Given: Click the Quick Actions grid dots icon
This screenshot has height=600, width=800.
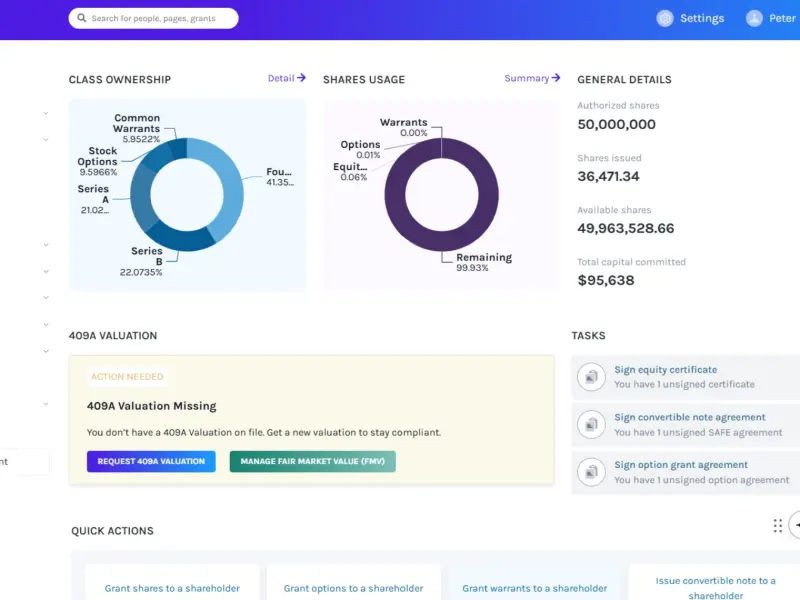Looking at the screenshot, I should [x=778, y=526].
